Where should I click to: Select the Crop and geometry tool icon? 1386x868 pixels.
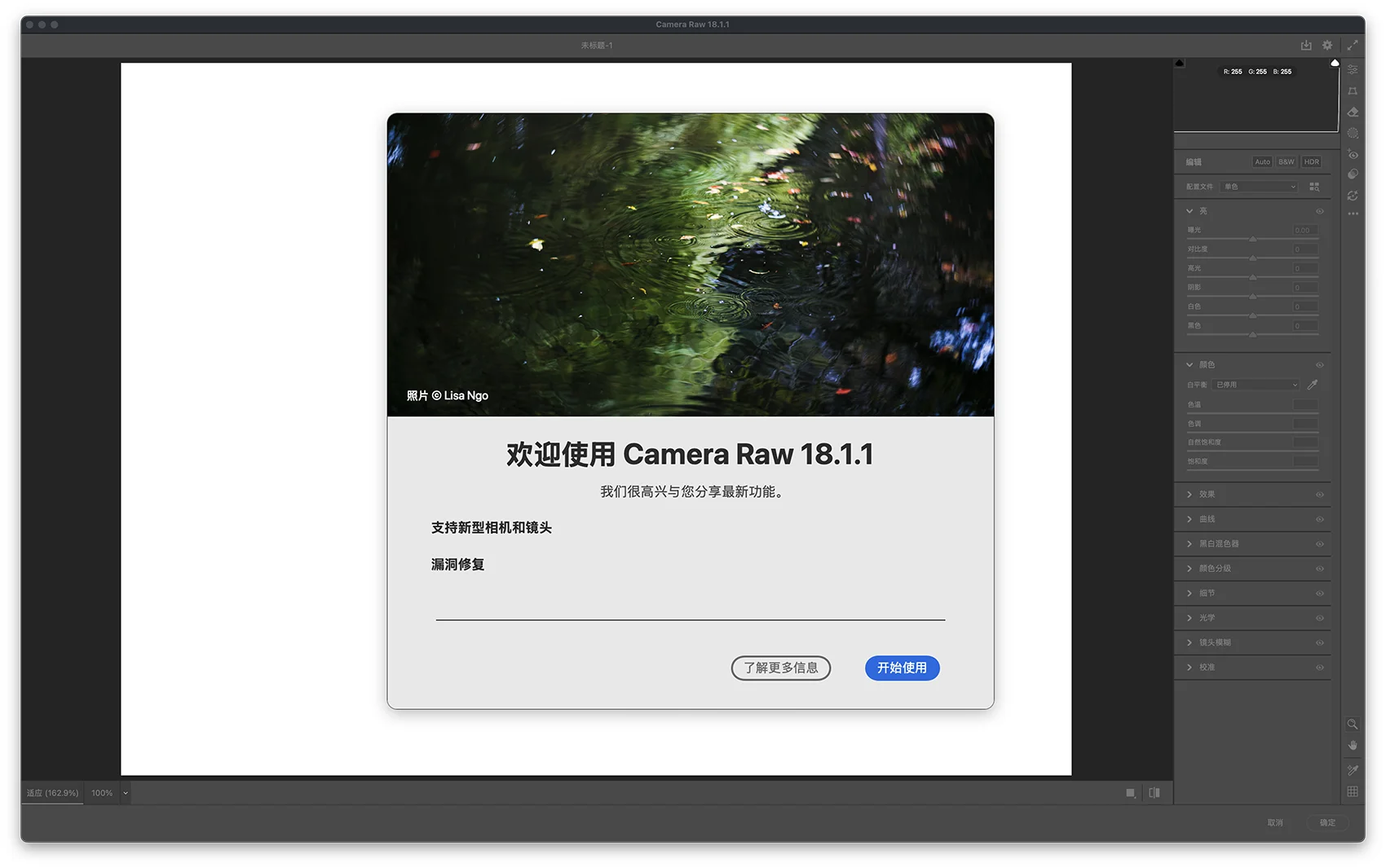tap(1353, 91)
